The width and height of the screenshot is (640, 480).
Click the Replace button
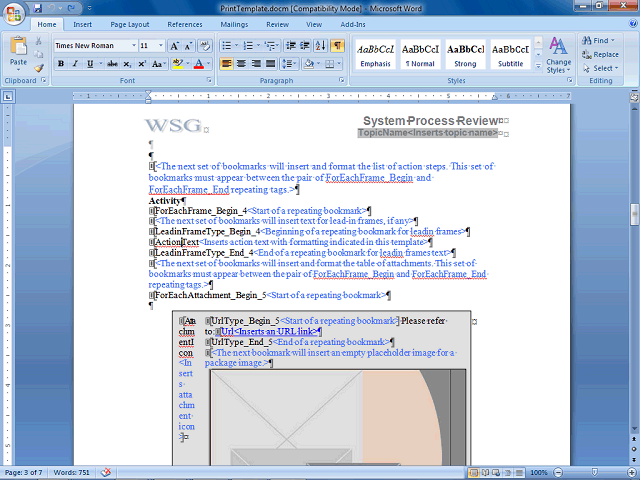(x=600, y=55)
